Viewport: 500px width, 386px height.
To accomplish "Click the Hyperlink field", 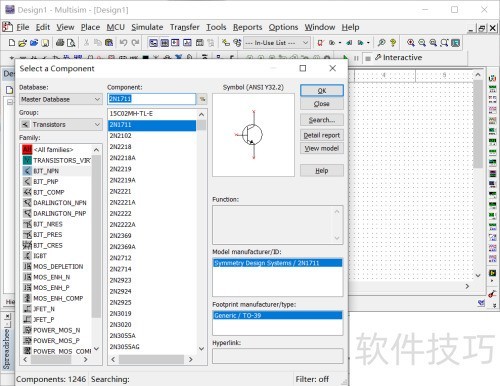I will (277, 356).
